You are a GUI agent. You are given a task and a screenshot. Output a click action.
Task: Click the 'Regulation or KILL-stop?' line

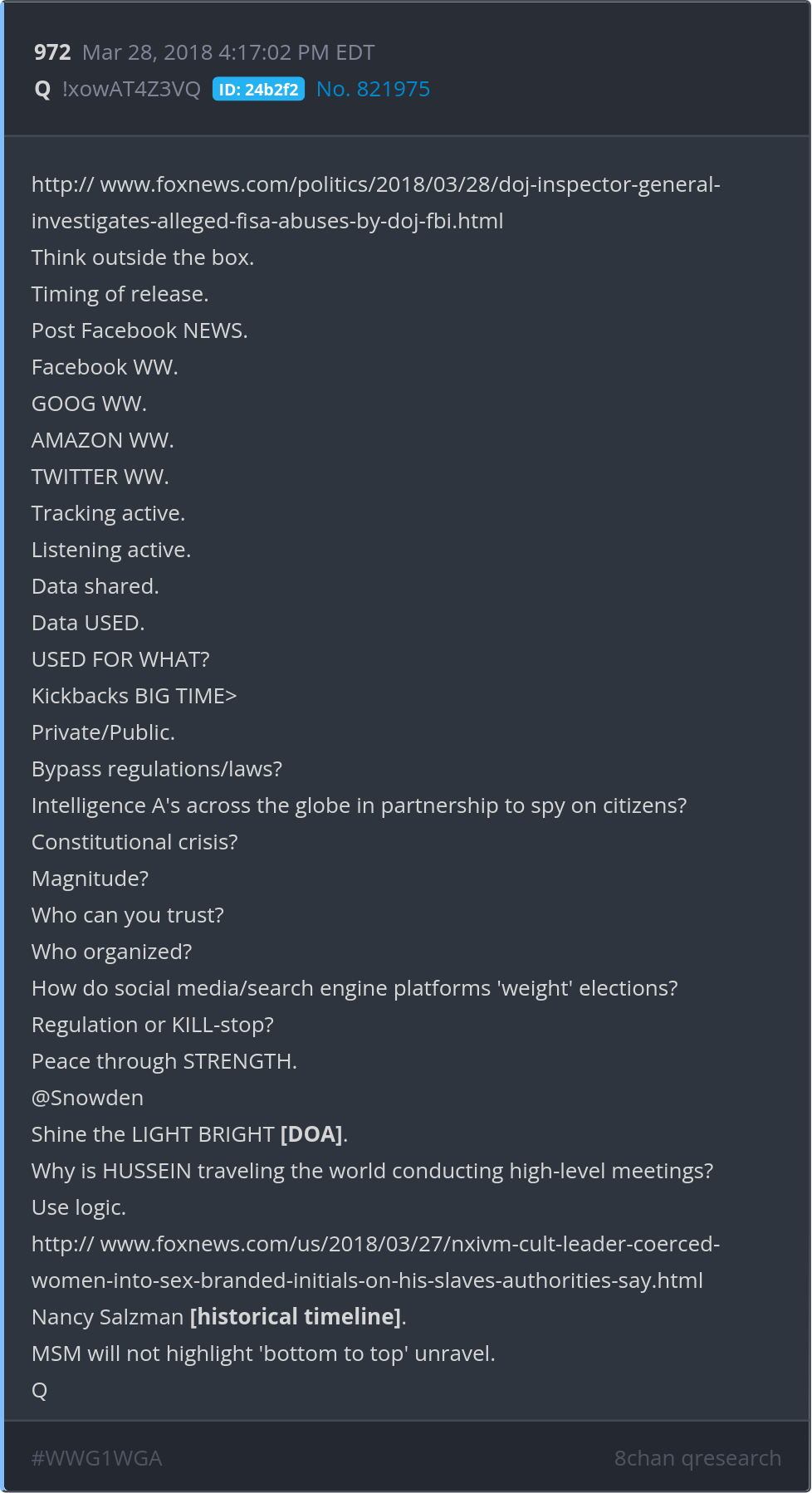pos(153,1025)
